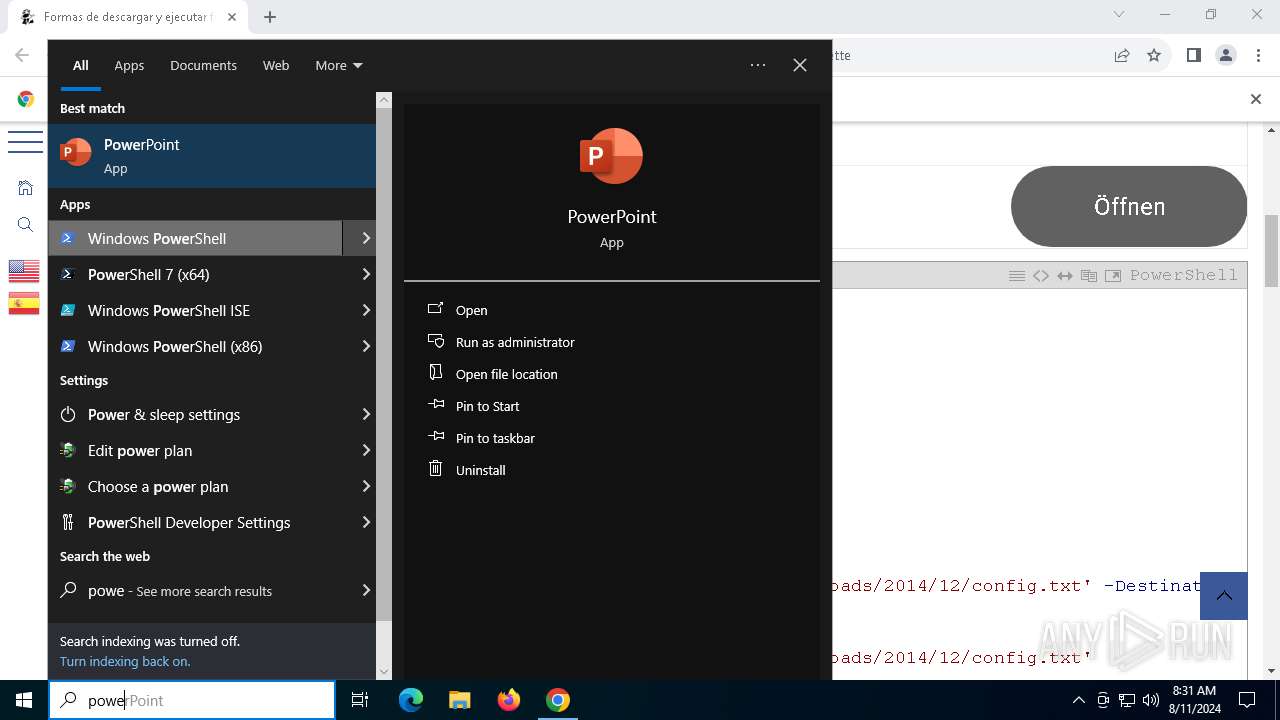Click the taskbar clock
The width and height of the screenshot is (1280, 720).
tap(1194, 700)
